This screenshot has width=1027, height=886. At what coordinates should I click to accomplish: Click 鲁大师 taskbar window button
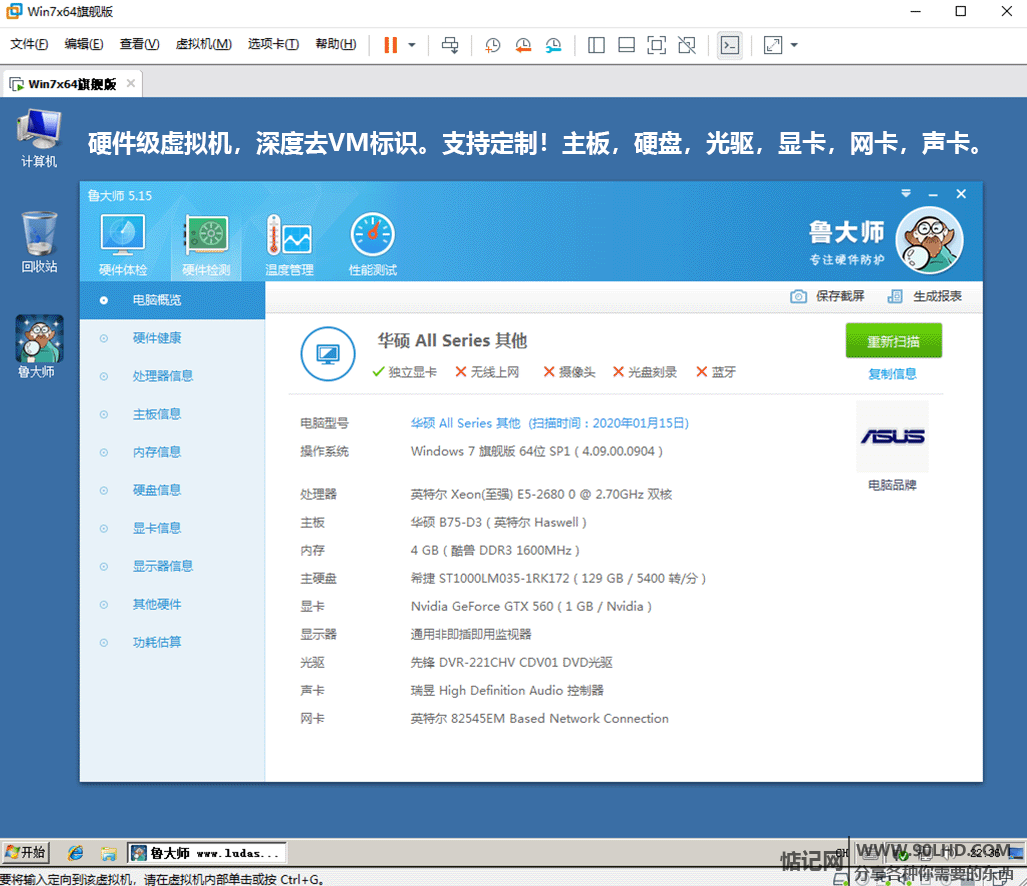206,853
